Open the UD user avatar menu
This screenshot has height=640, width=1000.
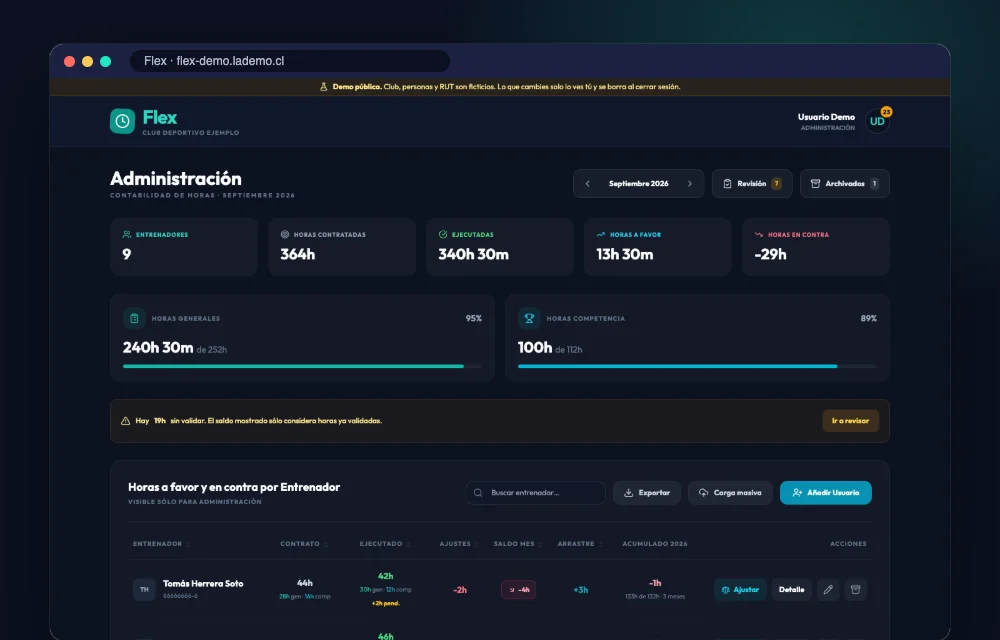[878, 121]
